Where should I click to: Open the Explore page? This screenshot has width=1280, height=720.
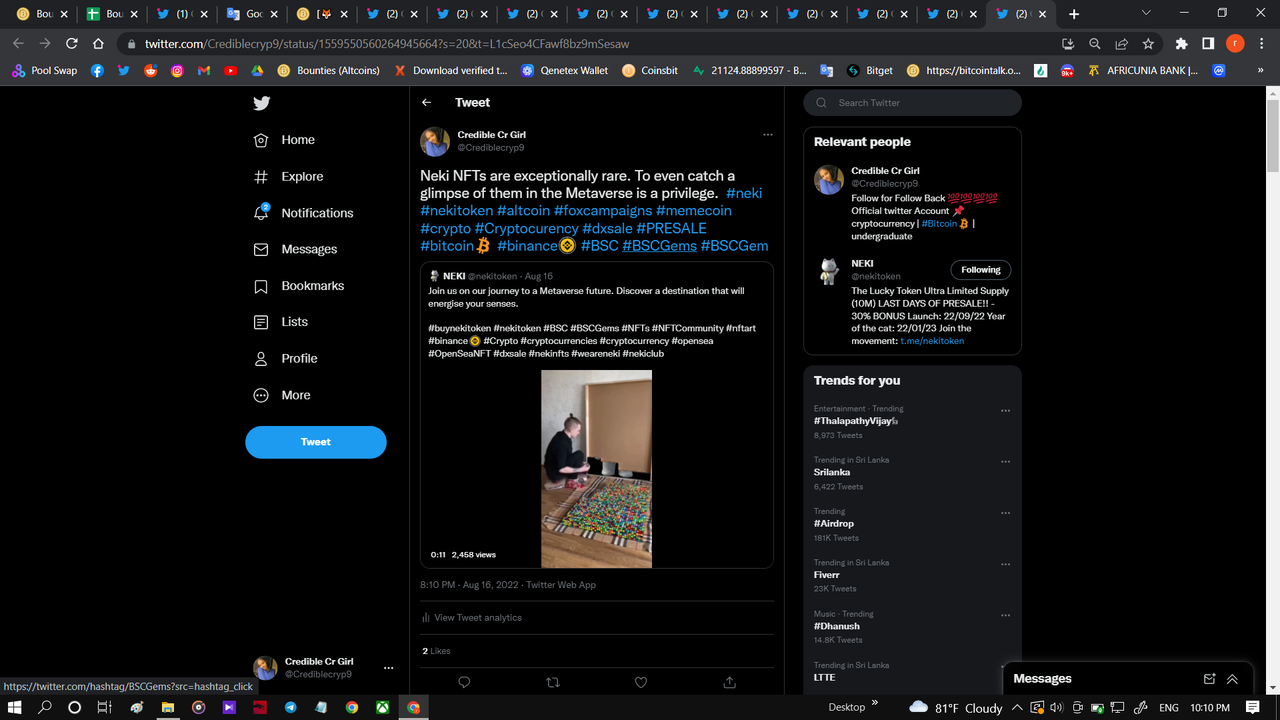[x=301, y=176]
